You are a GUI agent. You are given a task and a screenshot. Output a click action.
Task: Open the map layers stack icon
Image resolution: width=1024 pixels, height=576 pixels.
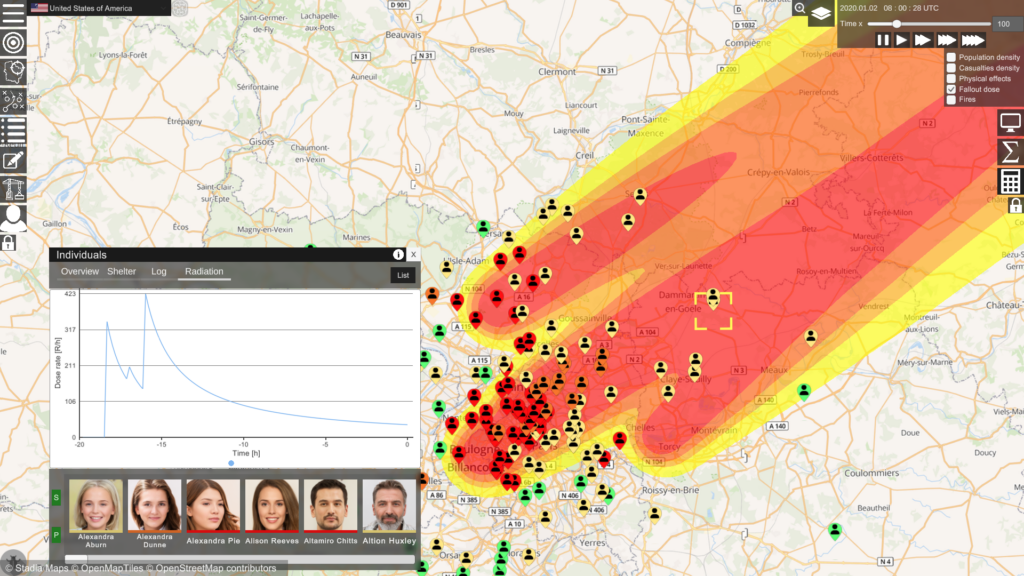pos(821,13)
